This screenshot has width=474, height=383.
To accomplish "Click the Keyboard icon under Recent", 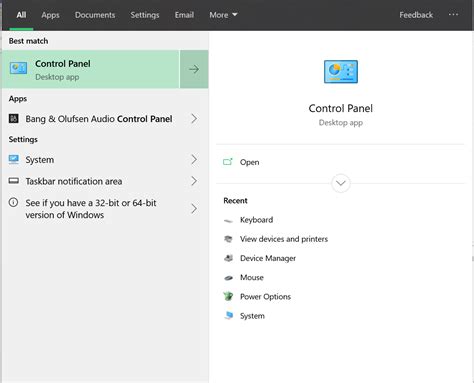I will 228,220.
